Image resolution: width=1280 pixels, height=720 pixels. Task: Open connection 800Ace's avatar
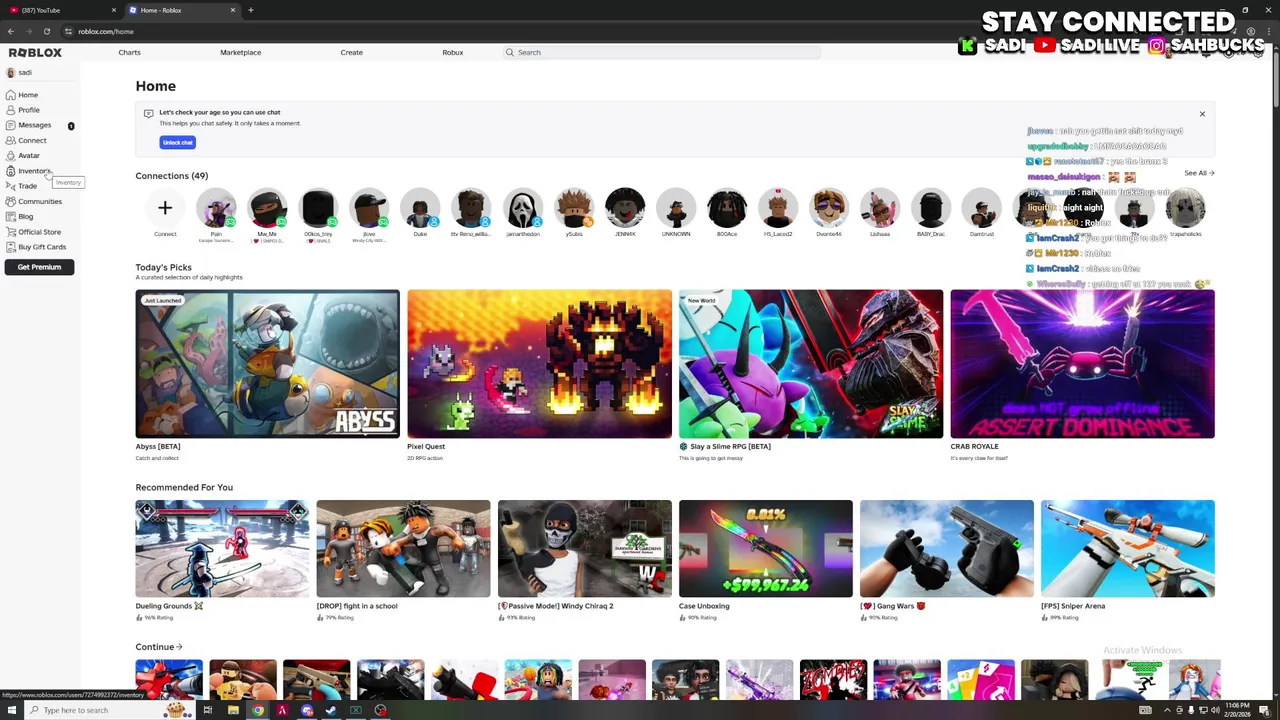pos(727,208)
